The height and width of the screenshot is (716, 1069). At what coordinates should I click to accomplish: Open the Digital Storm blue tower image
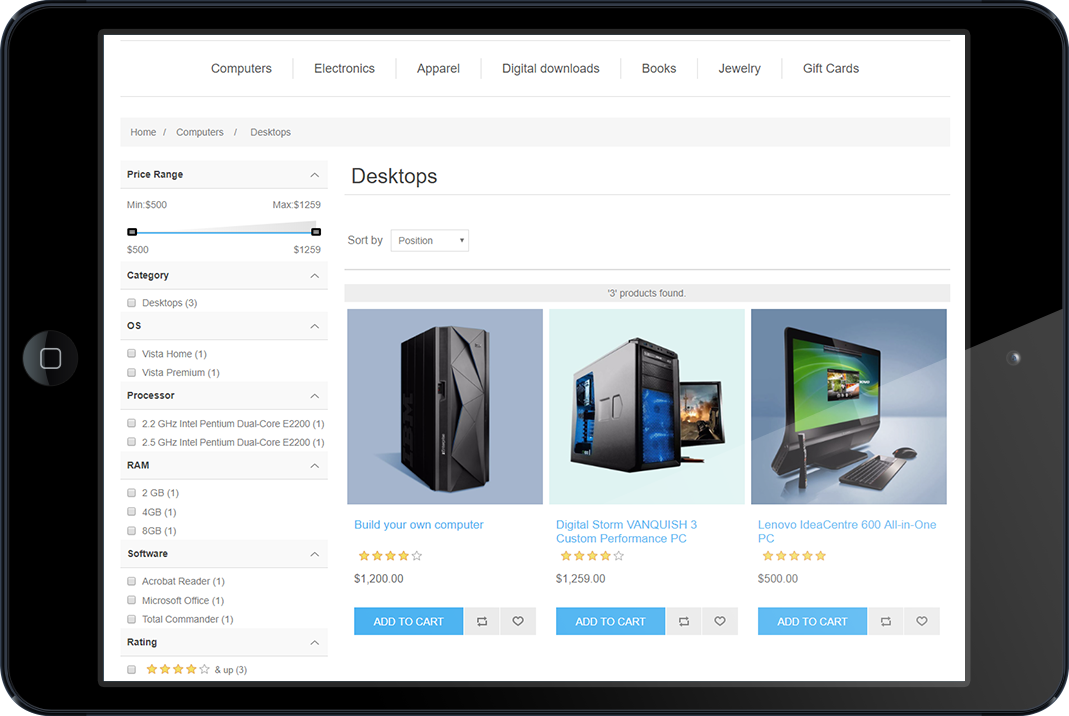pos(647,406)
